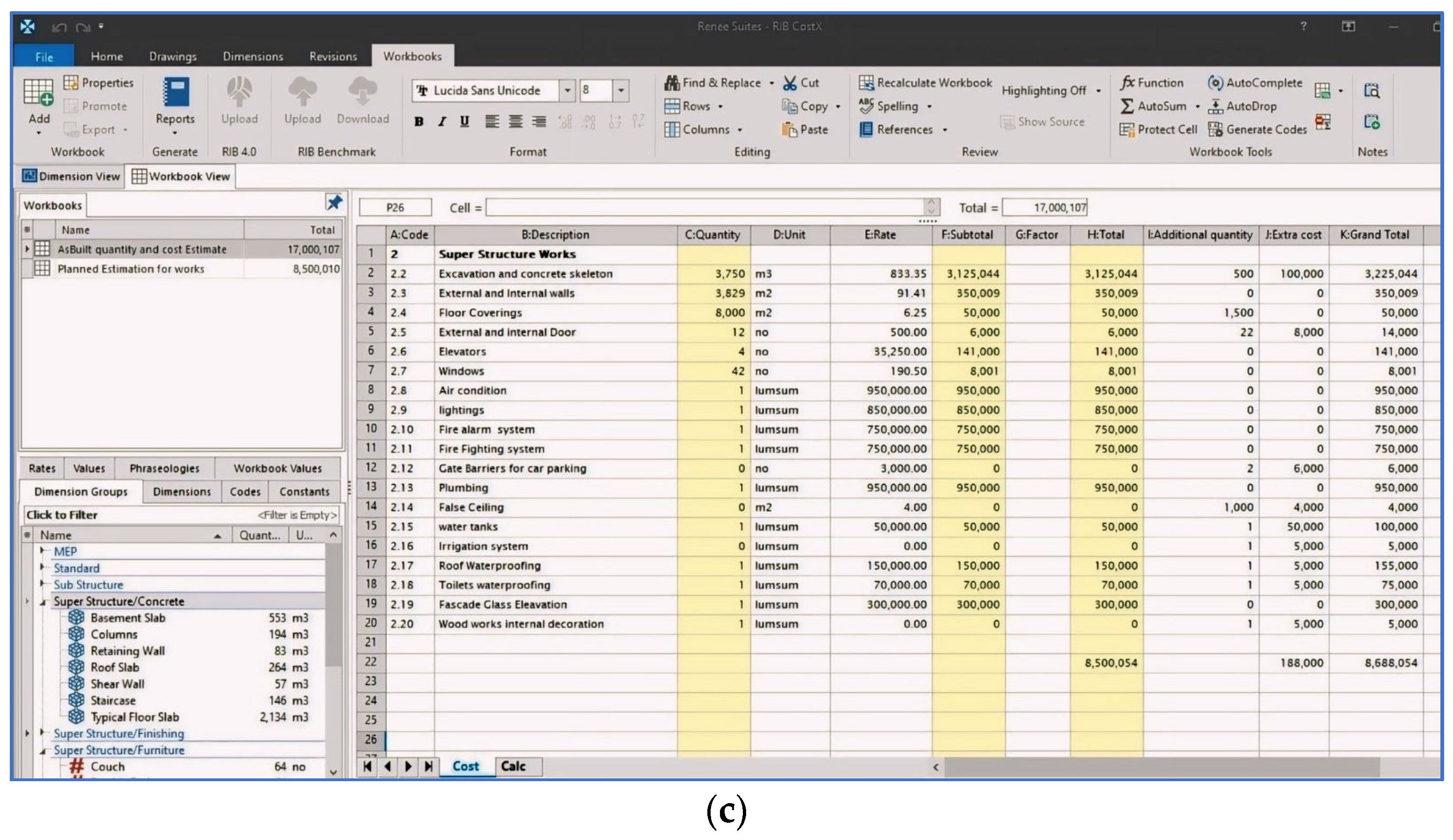Viewport: 1453px width, 840px height.
Task: Switch to the Calc sheet tab
Action: click(513, 766)
